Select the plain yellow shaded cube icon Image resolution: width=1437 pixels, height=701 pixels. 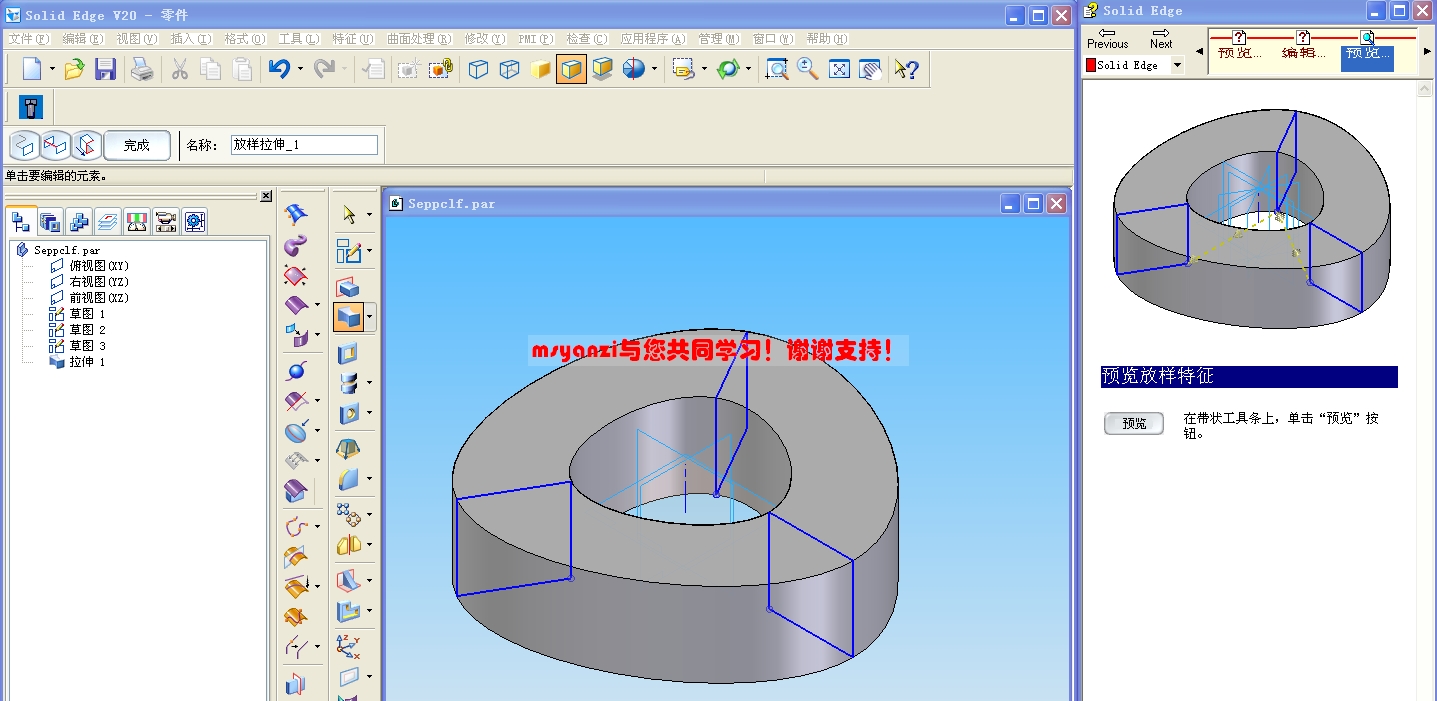point(540,69)
